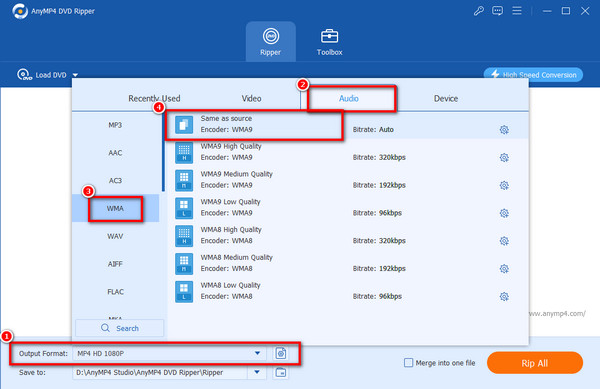The width and height of the screenshot is (600, 389).
Task: Switch to the Device format tab
Action: point(446,98)
